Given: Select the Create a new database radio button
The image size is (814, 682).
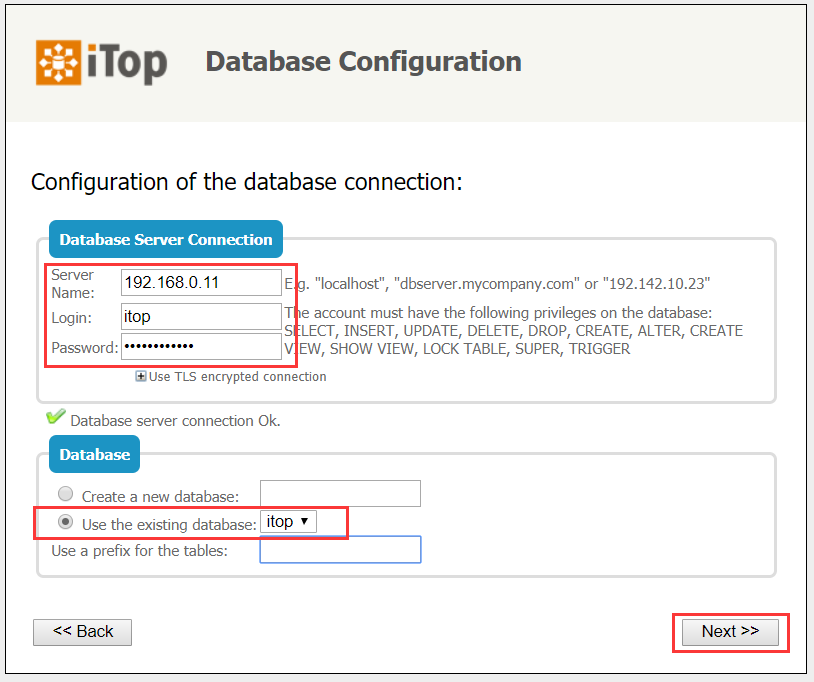Looking at the screenshot, I should [65, 494].
